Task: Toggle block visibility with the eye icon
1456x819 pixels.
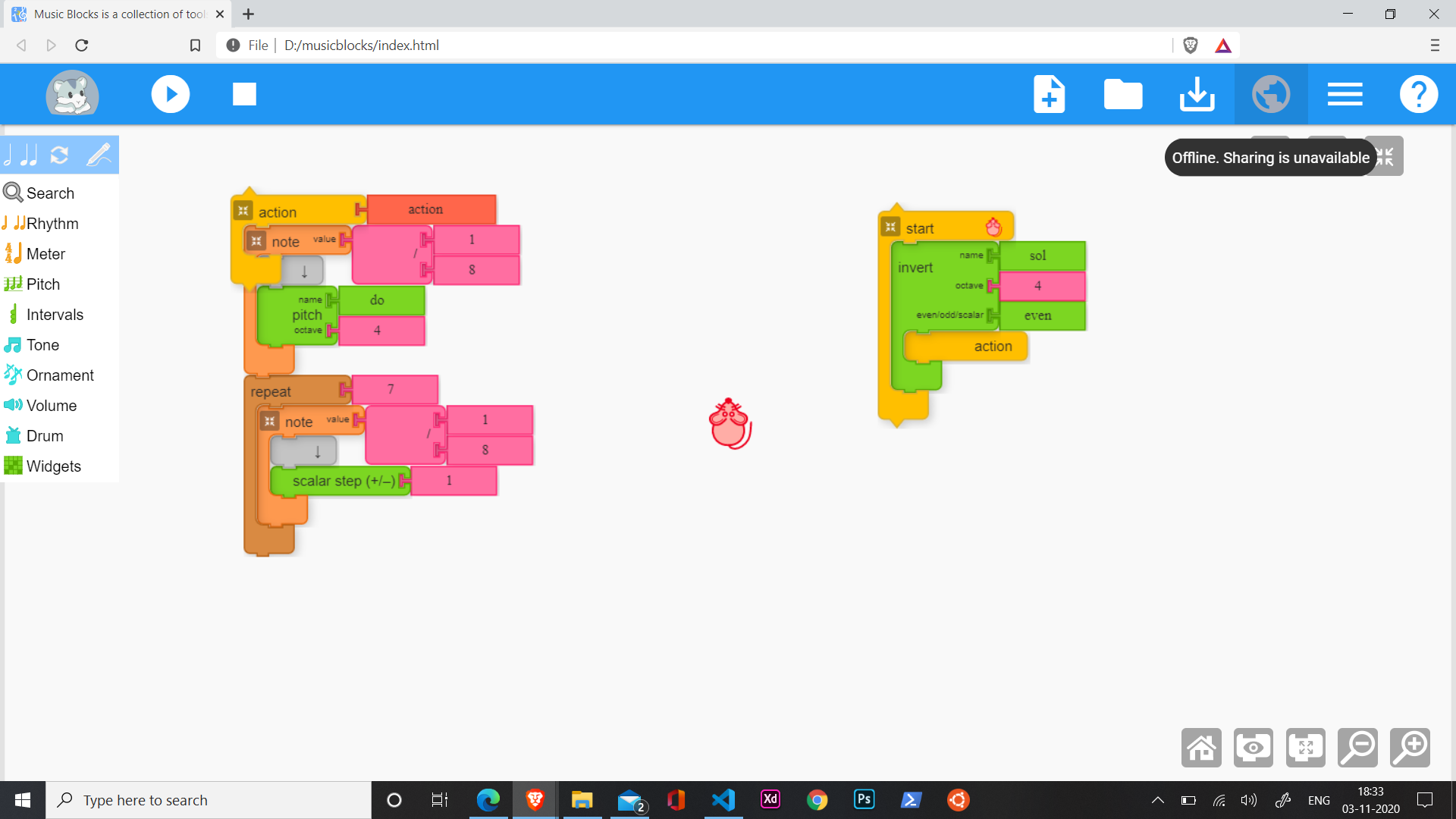Action: tap(1253, 748)
